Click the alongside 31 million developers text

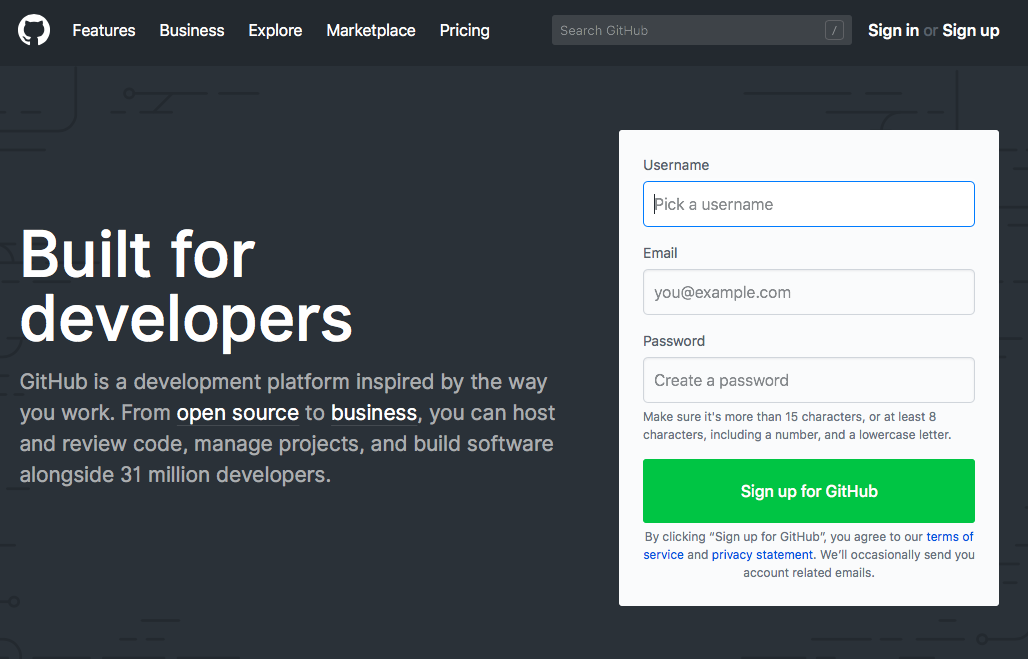(175, 474)
